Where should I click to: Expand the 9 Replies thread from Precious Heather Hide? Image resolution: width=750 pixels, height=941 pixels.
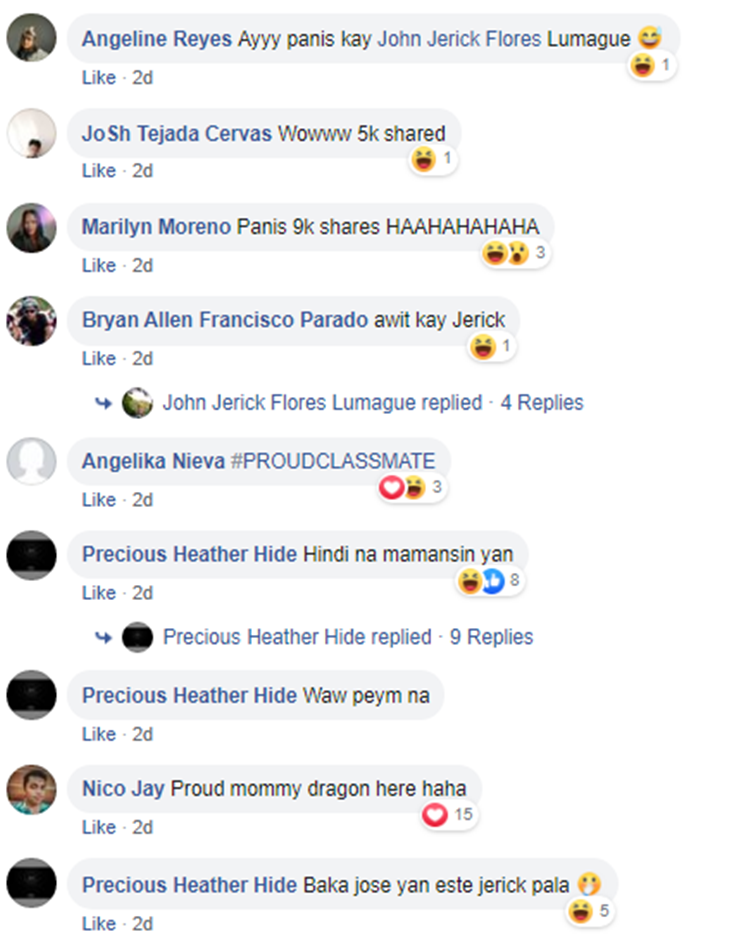click(491, 637)
